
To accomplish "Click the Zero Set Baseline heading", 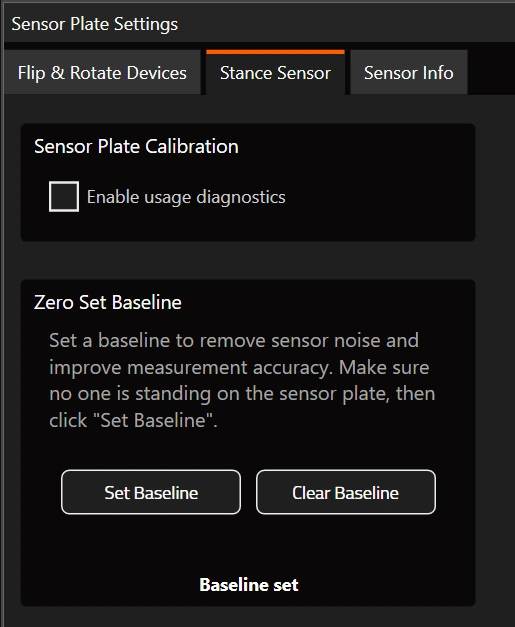I will point(108,302).
